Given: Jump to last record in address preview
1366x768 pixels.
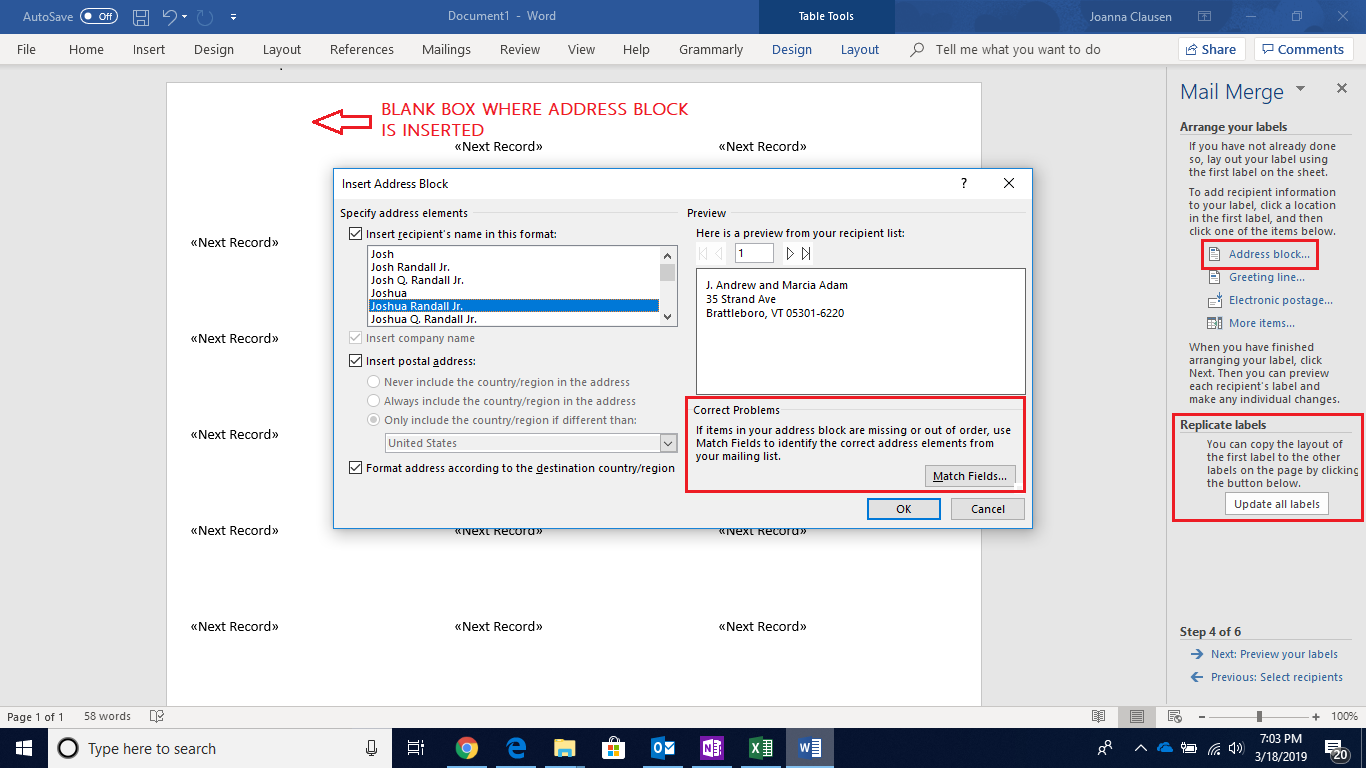Looking at the screenshot, I should [806, 254].
